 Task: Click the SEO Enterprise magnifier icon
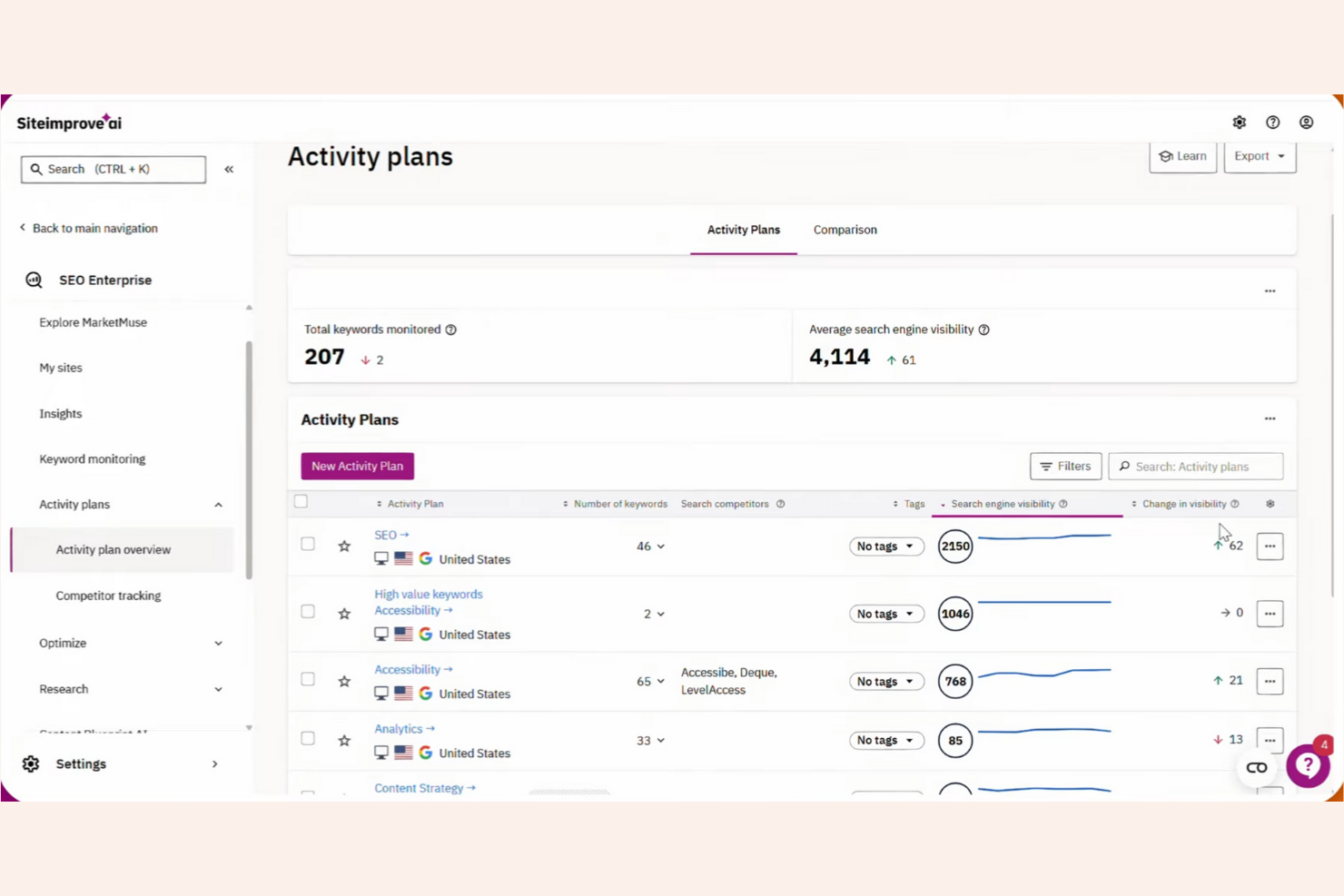coord(34,280)
